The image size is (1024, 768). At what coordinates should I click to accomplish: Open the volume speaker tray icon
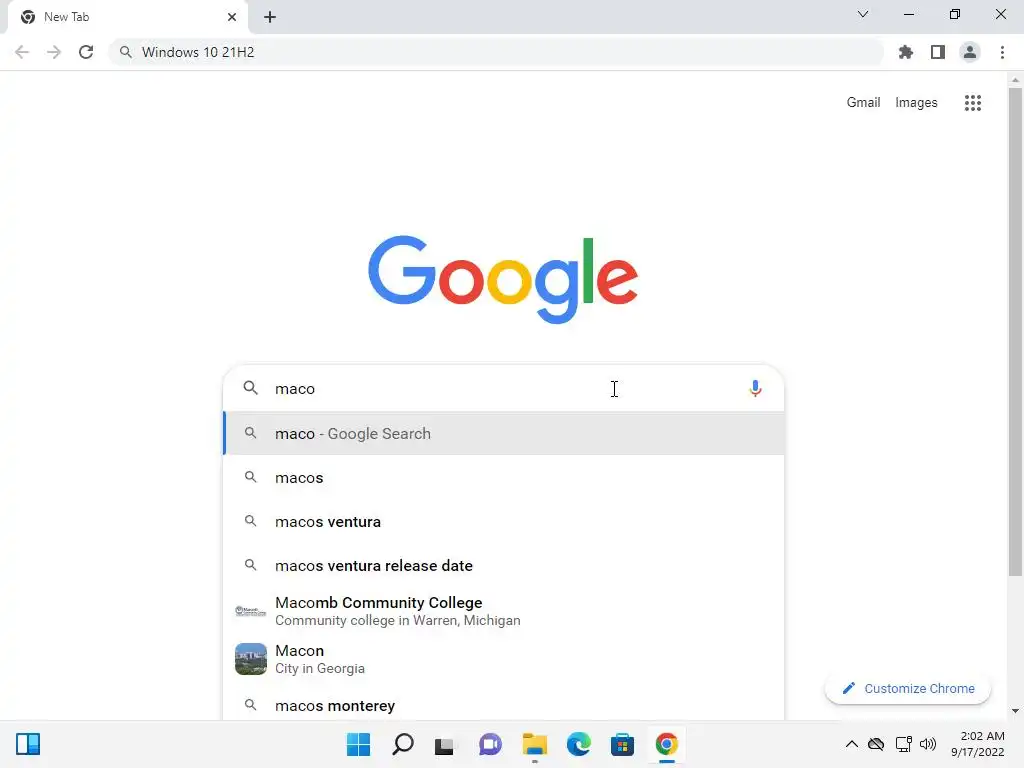928,744
